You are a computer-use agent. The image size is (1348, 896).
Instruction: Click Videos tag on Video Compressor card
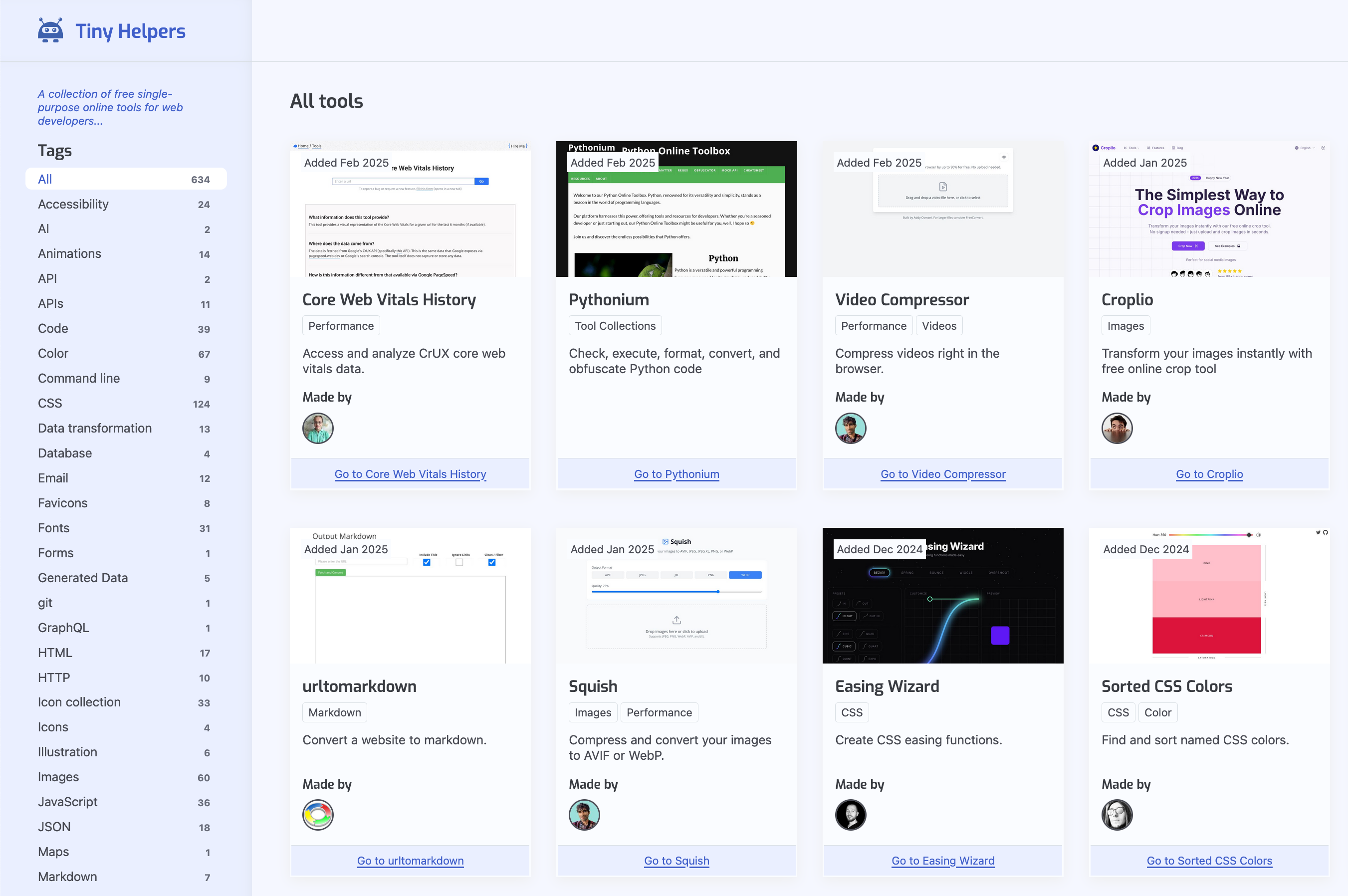point(939,326)
